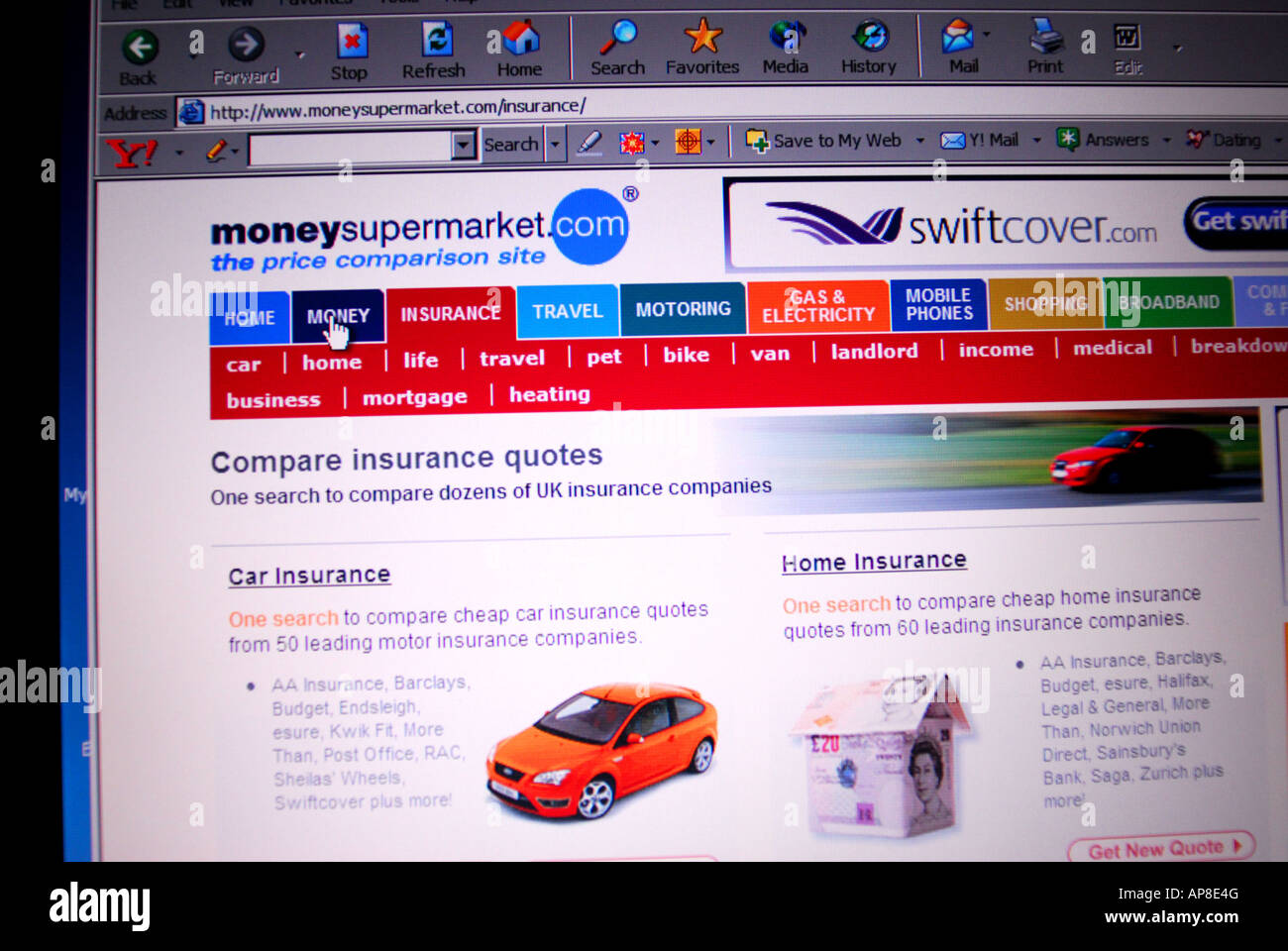Choose 'income' in the insurance submenu
Image resolution: width=1288 pixels, height=951 pixels.
click(x=996, y=349)
